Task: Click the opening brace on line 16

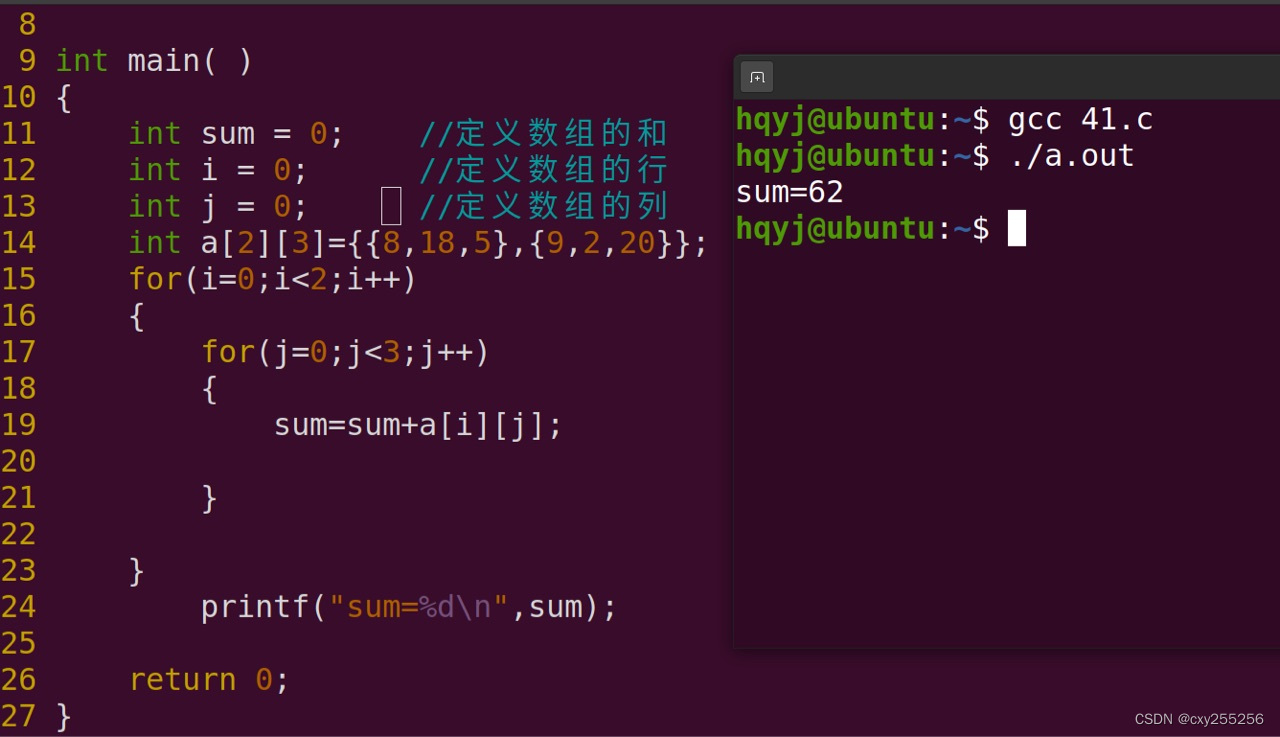Action: [137, 316]
